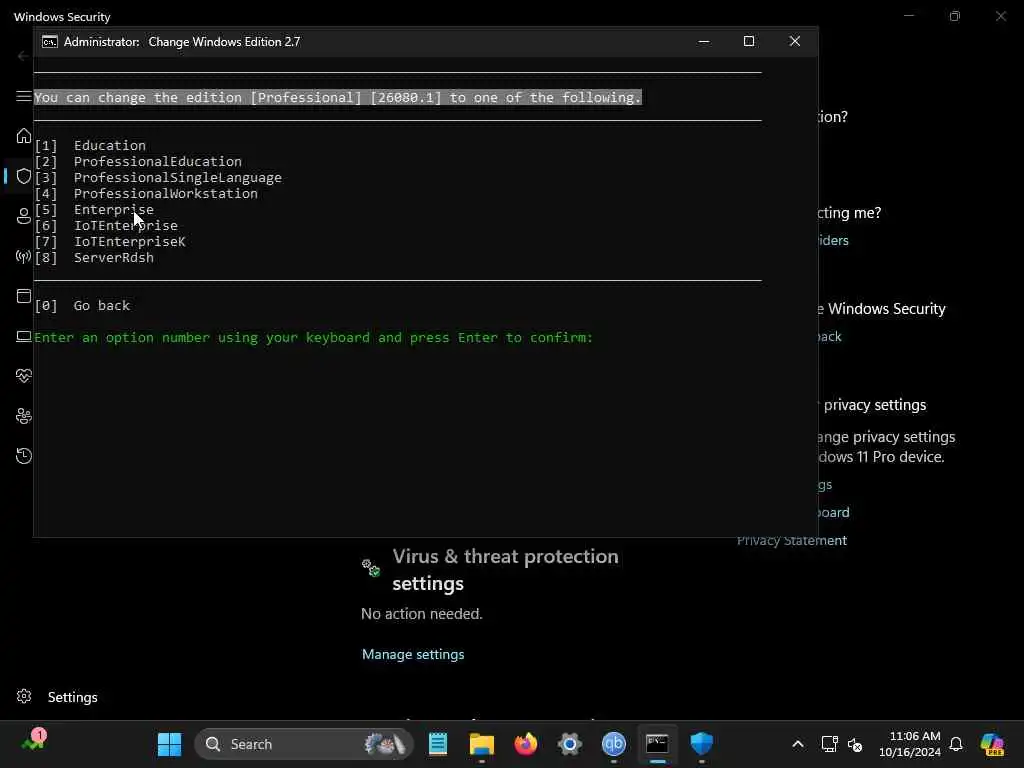Click the highlighted You can change the edition line
Viewport: 1024px width, 768px height.
coord(338,97)
